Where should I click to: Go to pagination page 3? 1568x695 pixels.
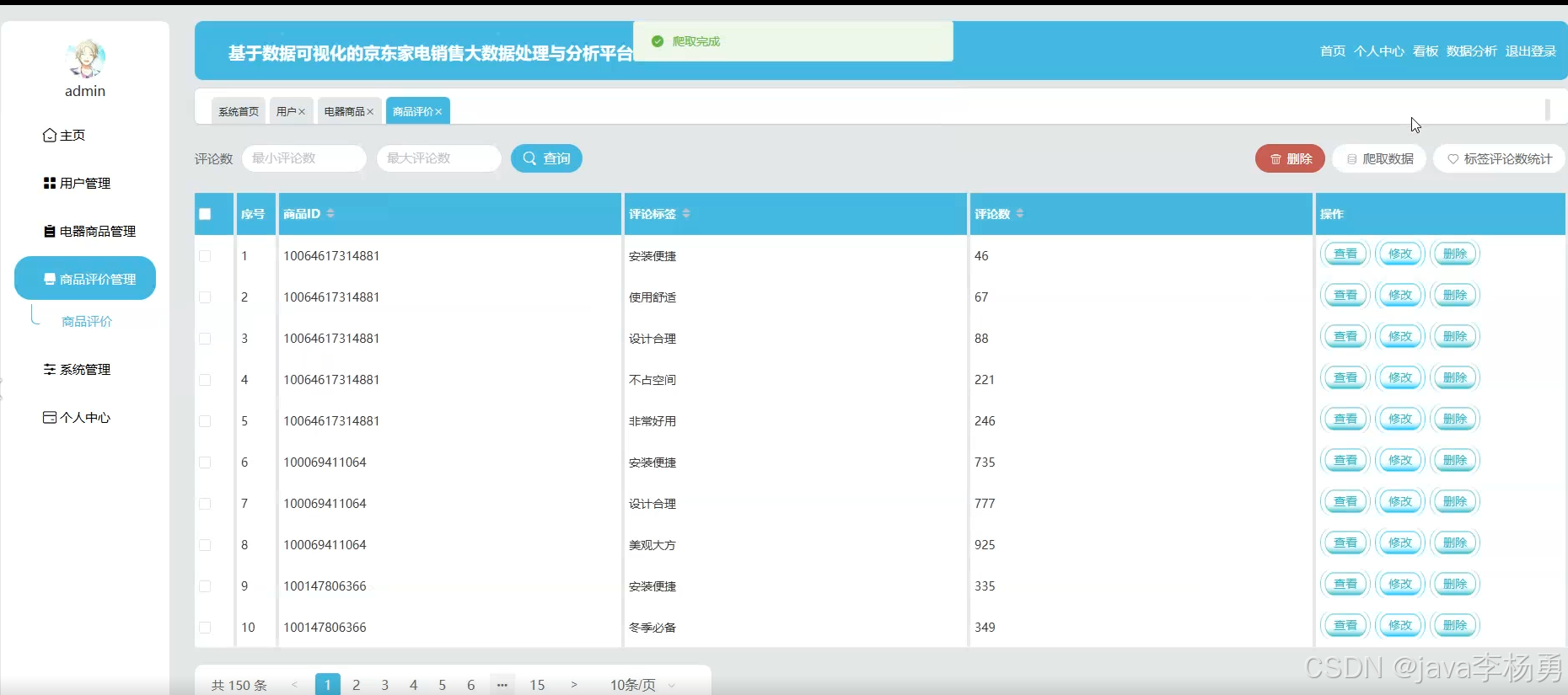click(385, 685)
